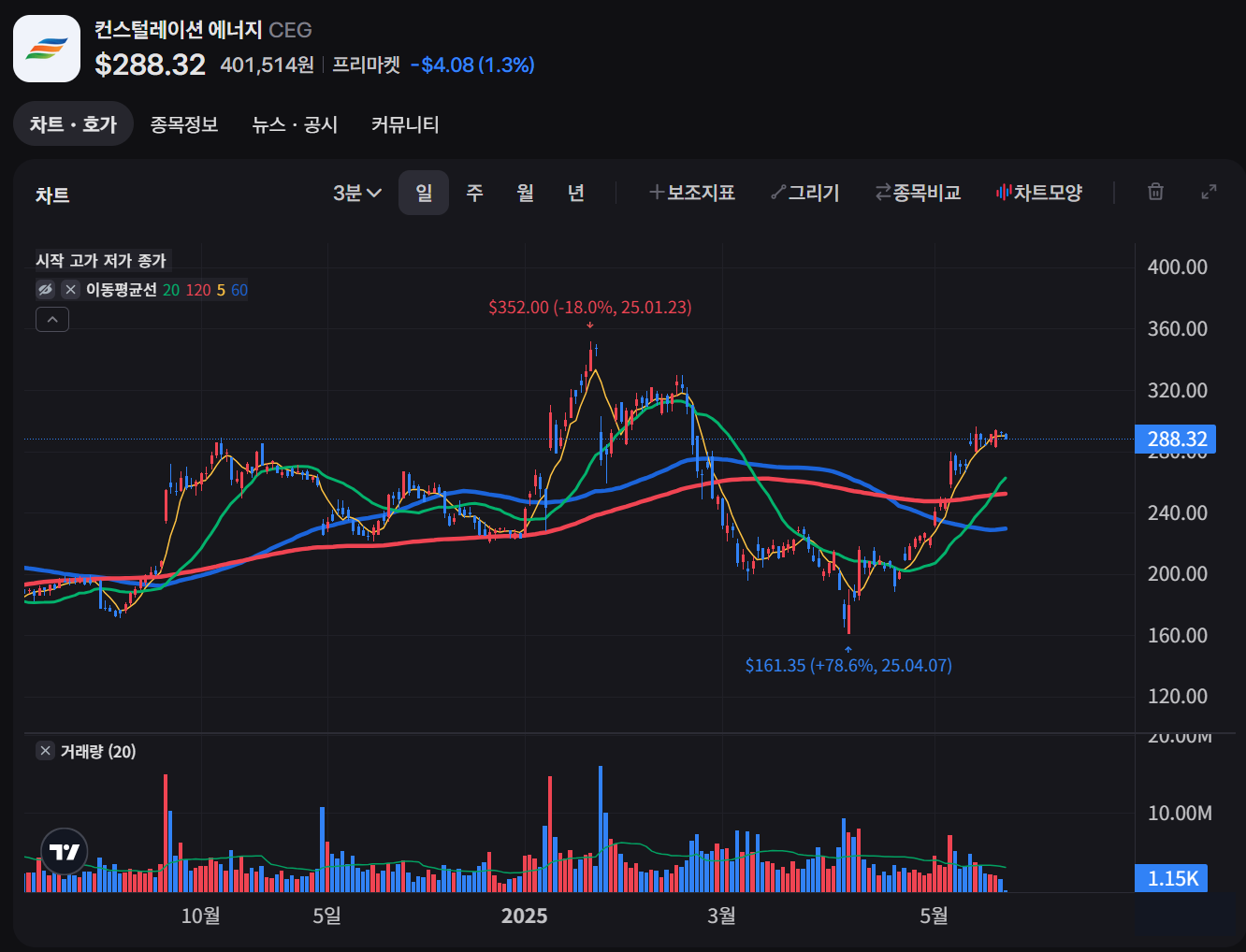The height and width of the screenshot is (952, 1246).
Task: Go to the 커뮤니티 tab
Action: tap(405, 124)
